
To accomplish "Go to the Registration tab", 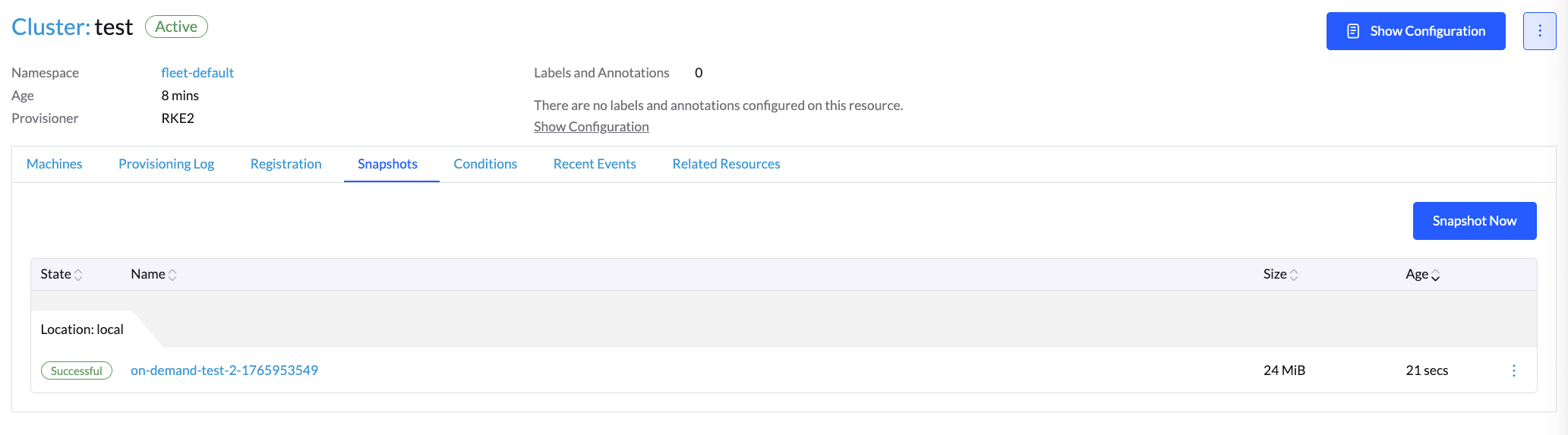I will coord(286,164).
